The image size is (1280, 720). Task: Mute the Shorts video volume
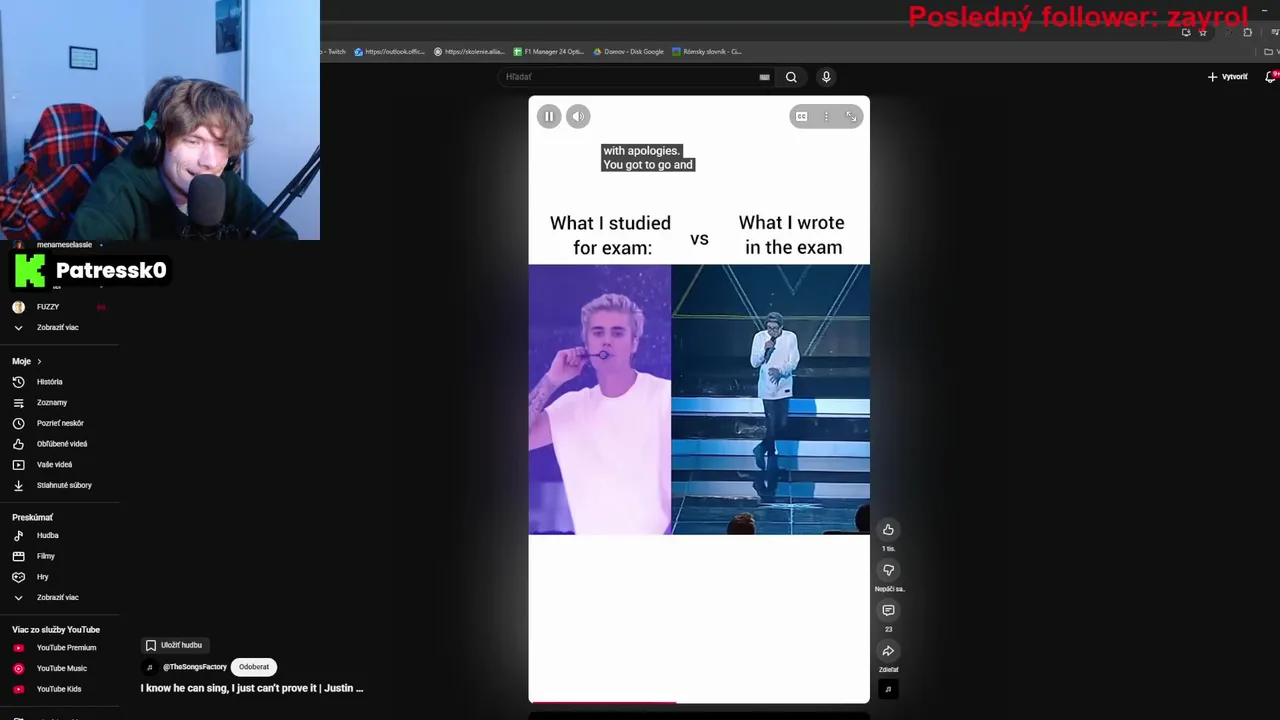point(578,116)
